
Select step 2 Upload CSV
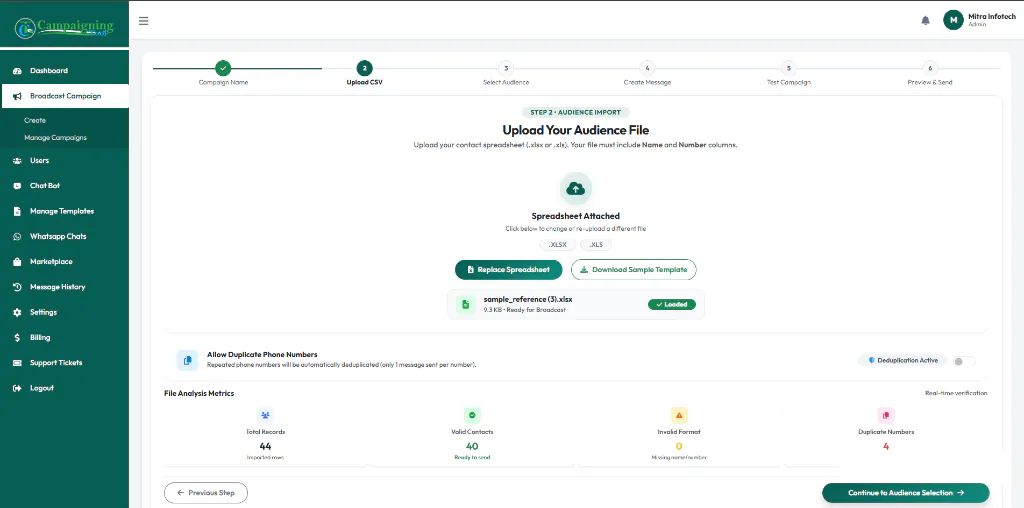pos(364,68)
